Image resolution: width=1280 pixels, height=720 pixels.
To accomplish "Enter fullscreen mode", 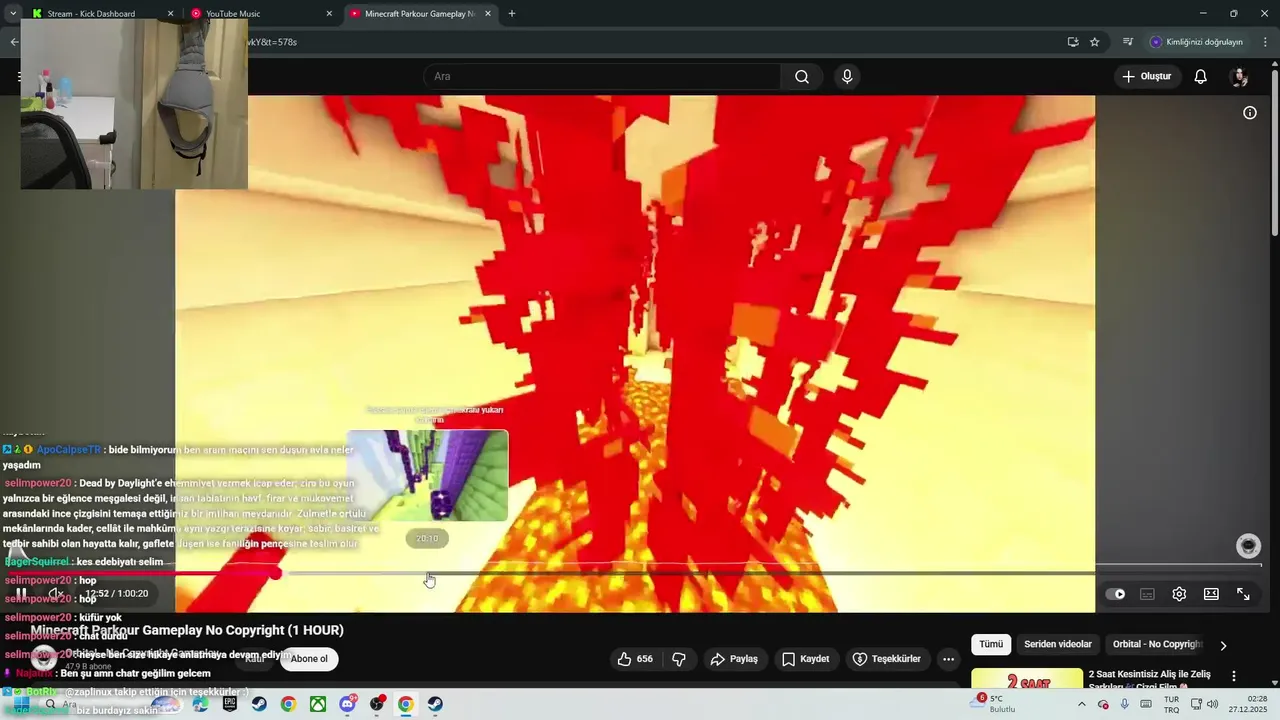I will pyautogui.click(x=1243, y=594).
